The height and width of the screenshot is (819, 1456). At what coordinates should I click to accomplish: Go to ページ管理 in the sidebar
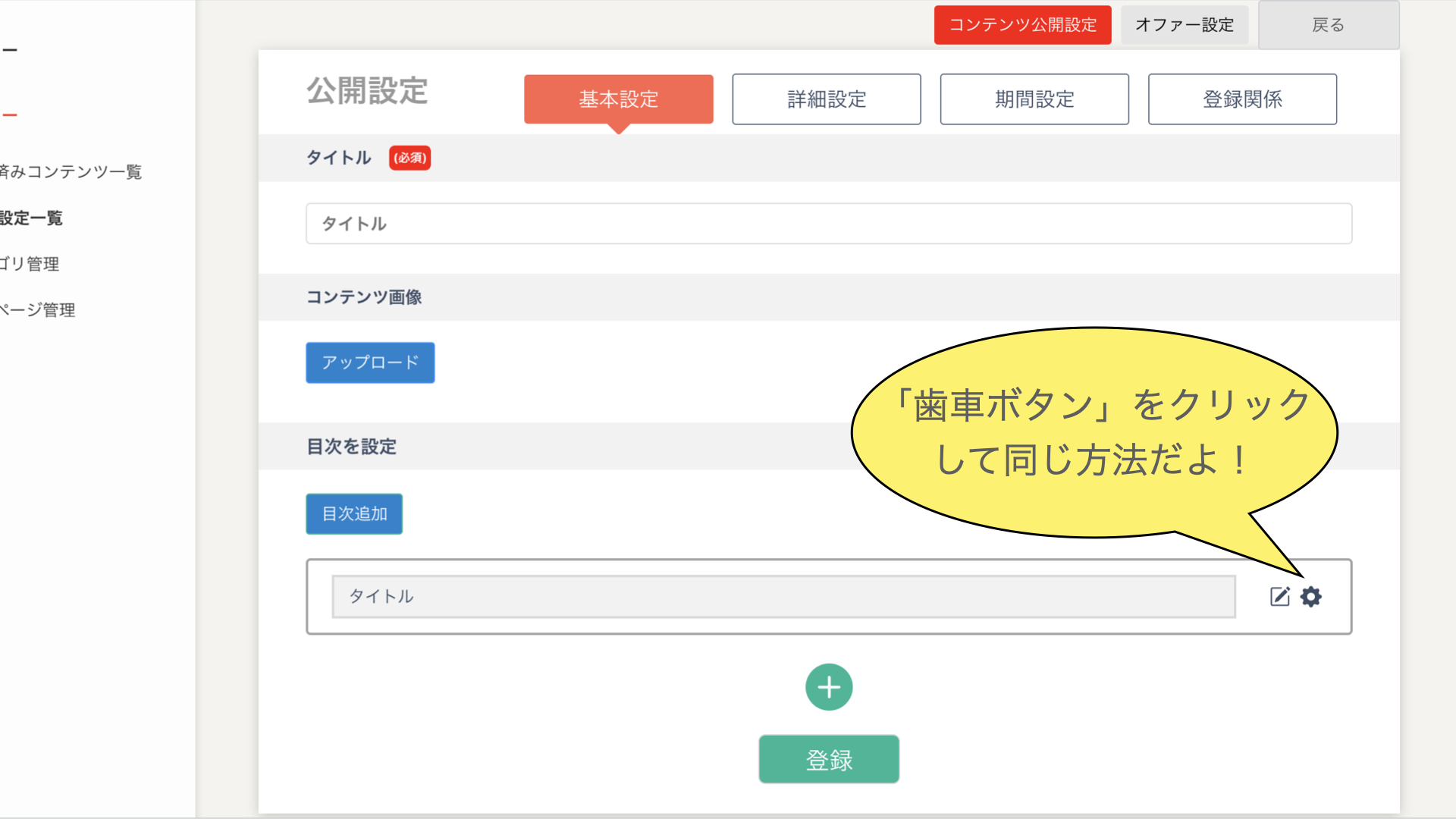pos(37,310)
